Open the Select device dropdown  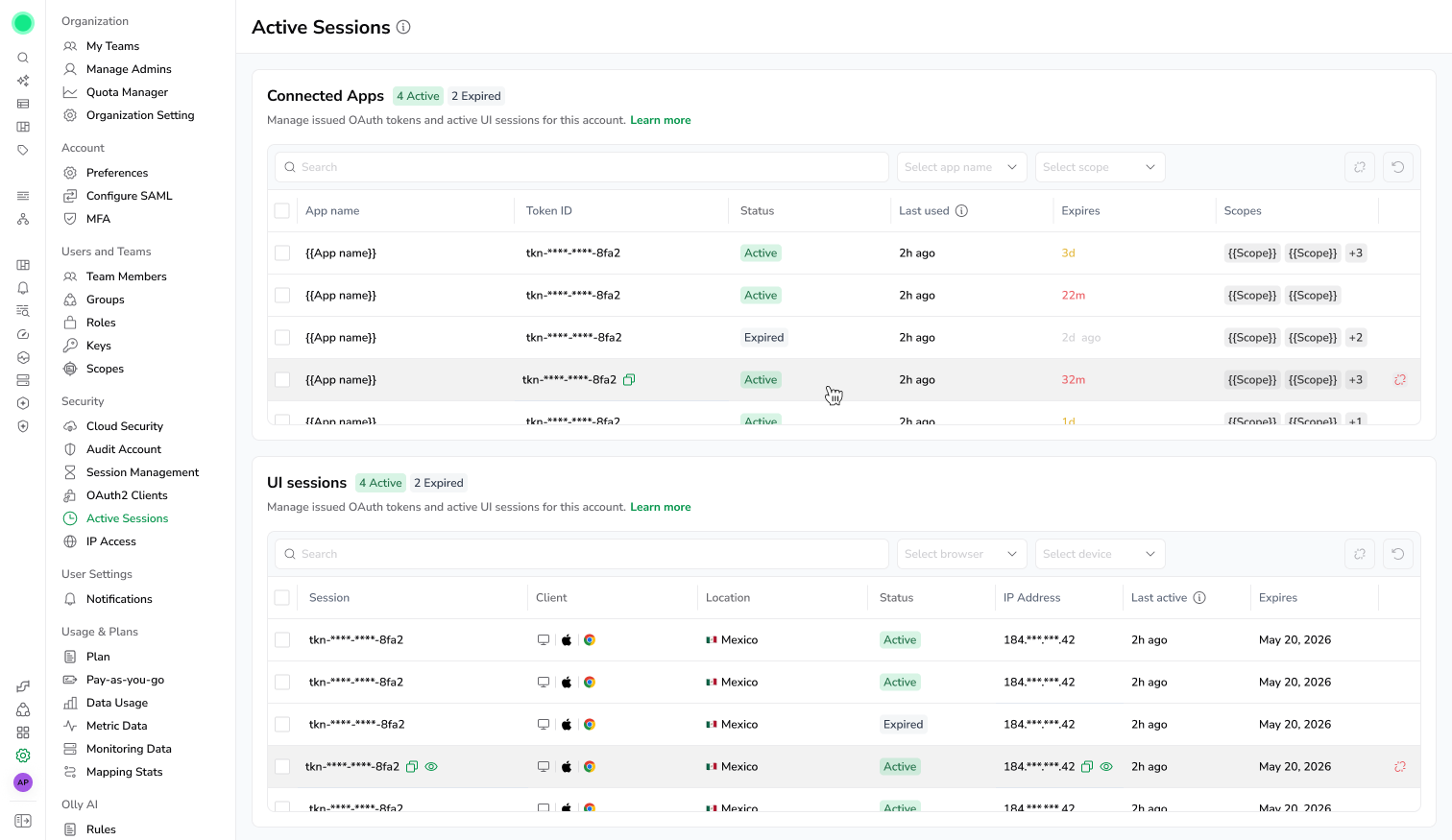click(1100, 554)
